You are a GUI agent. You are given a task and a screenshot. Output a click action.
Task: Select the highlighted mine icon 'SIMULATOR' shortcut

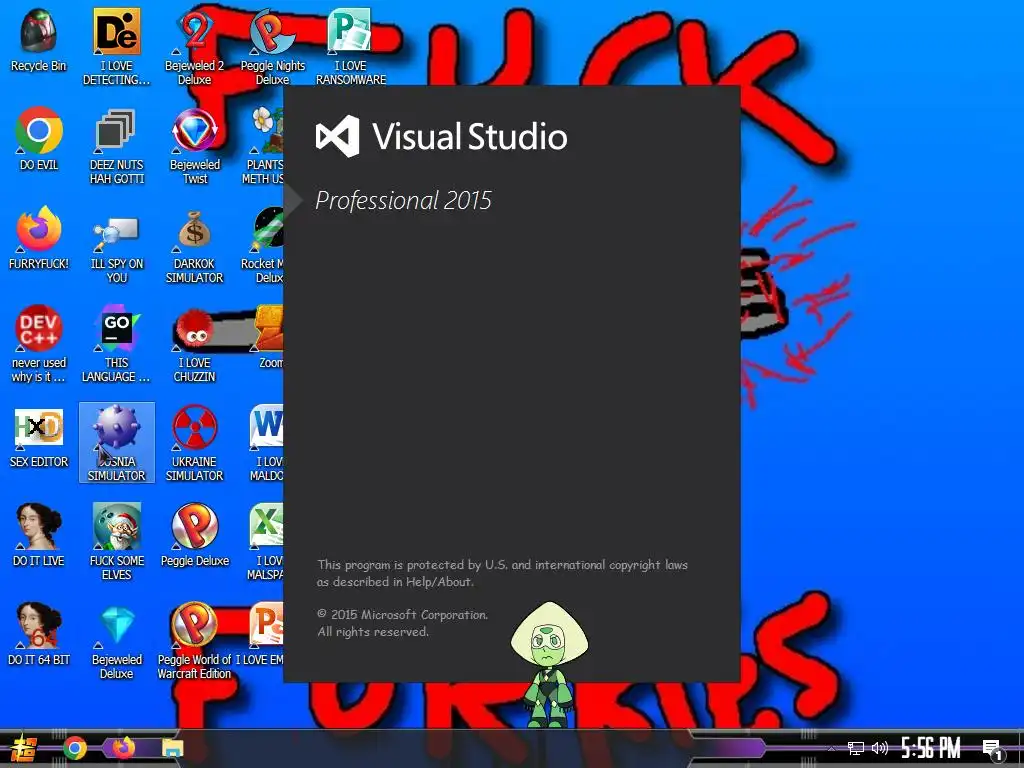coord(116,443)
